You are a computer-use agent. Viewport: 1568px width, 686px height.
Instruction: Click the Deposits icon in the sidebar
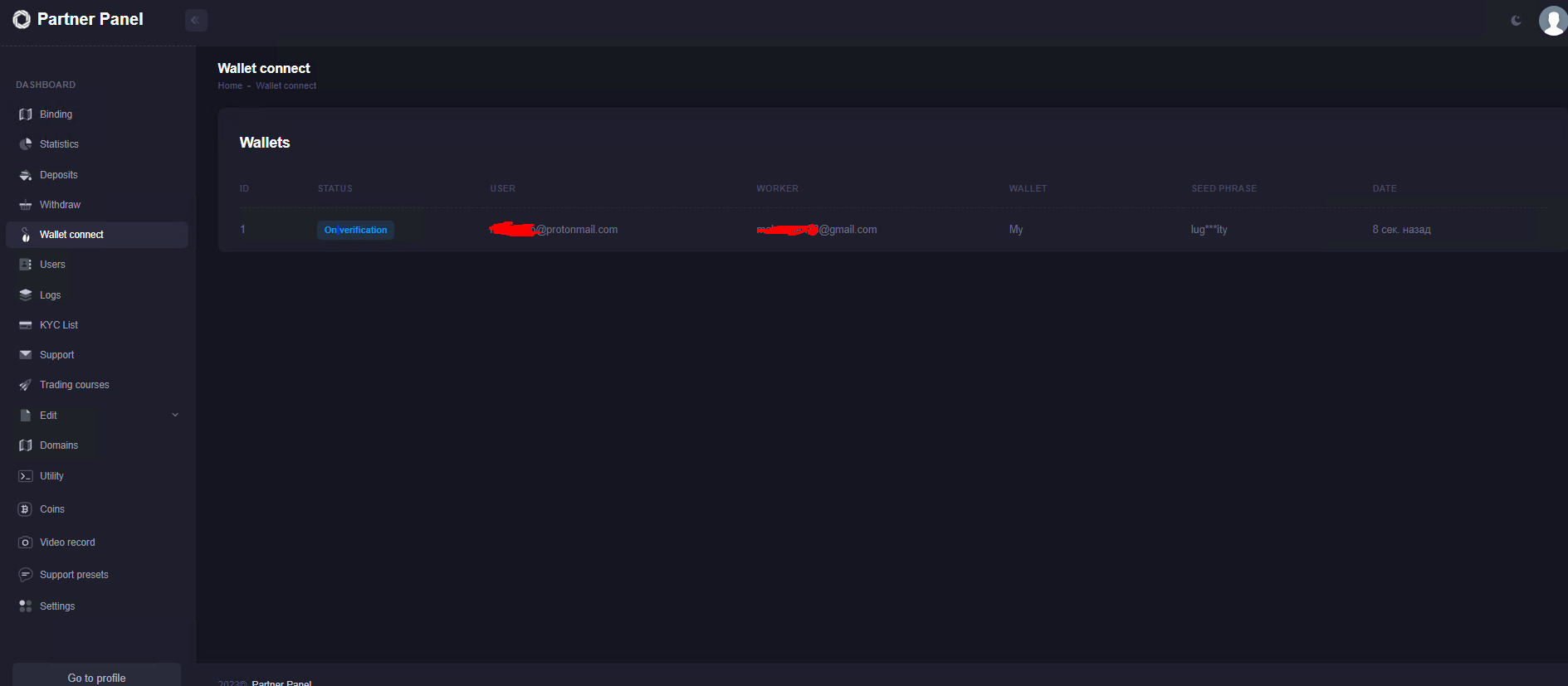click(26, 175)
